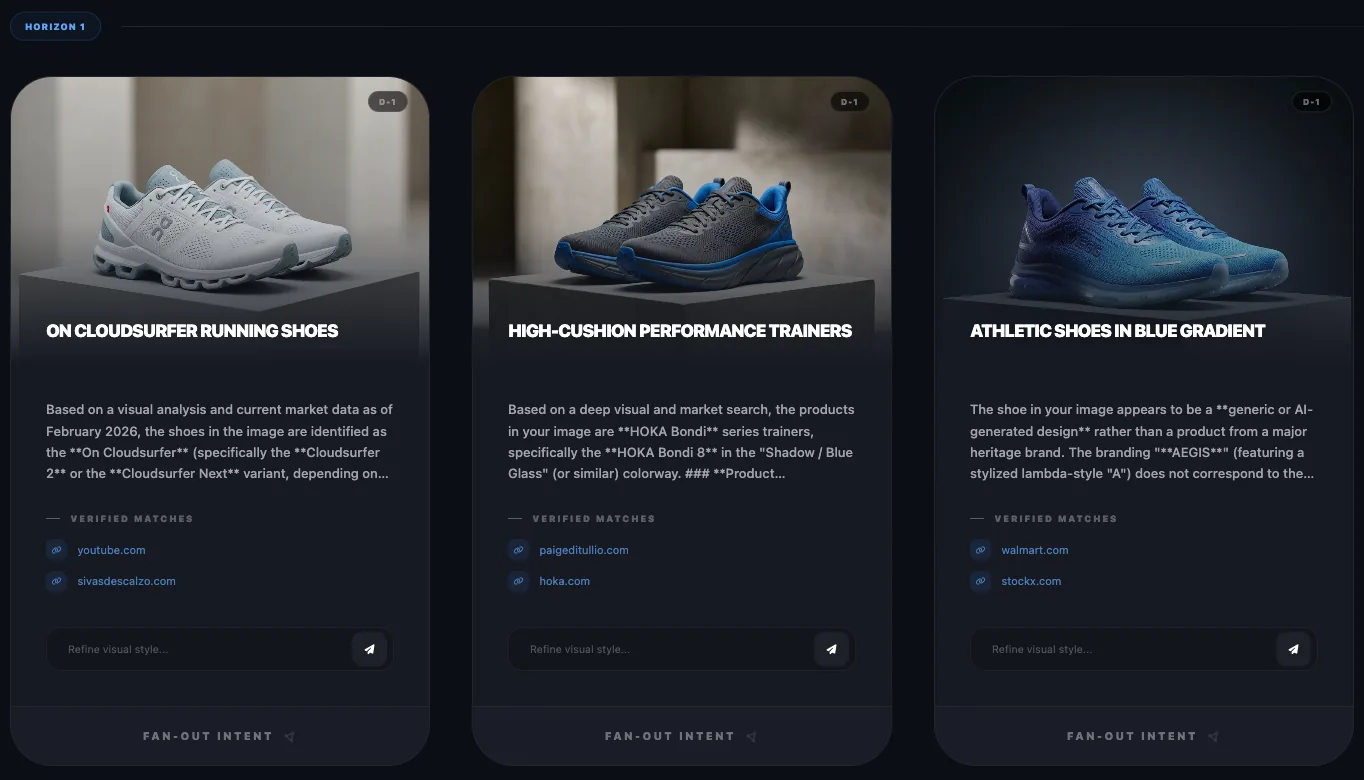This screenshot has height=780, width=1364.
Task: Select the Horizon 1 pill label
Action: (x=55, y=27)
